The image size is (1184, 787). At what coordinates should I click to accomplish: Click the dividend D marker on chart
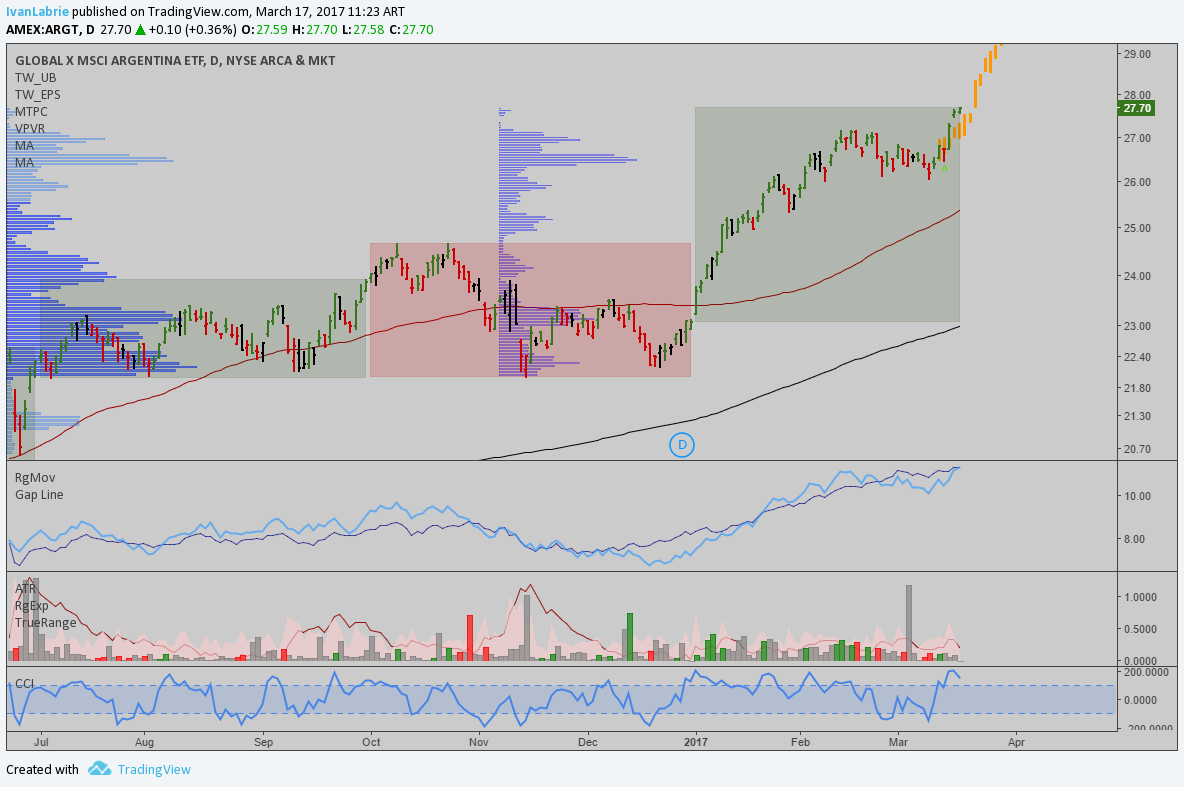(682, 445)
